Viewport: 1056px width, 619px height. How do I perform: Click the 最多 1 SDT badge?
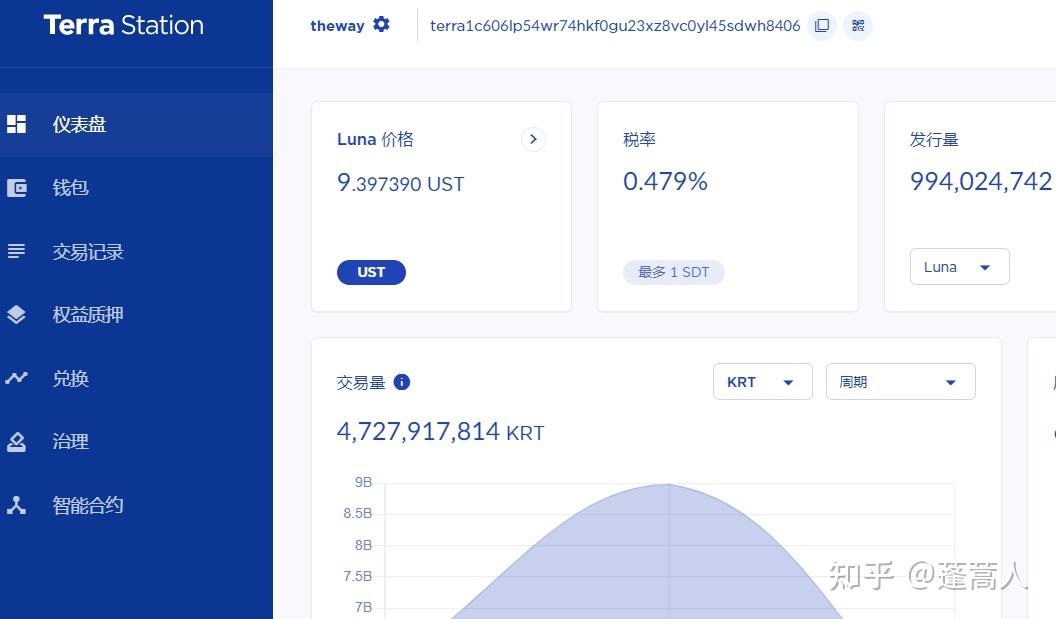673,272
